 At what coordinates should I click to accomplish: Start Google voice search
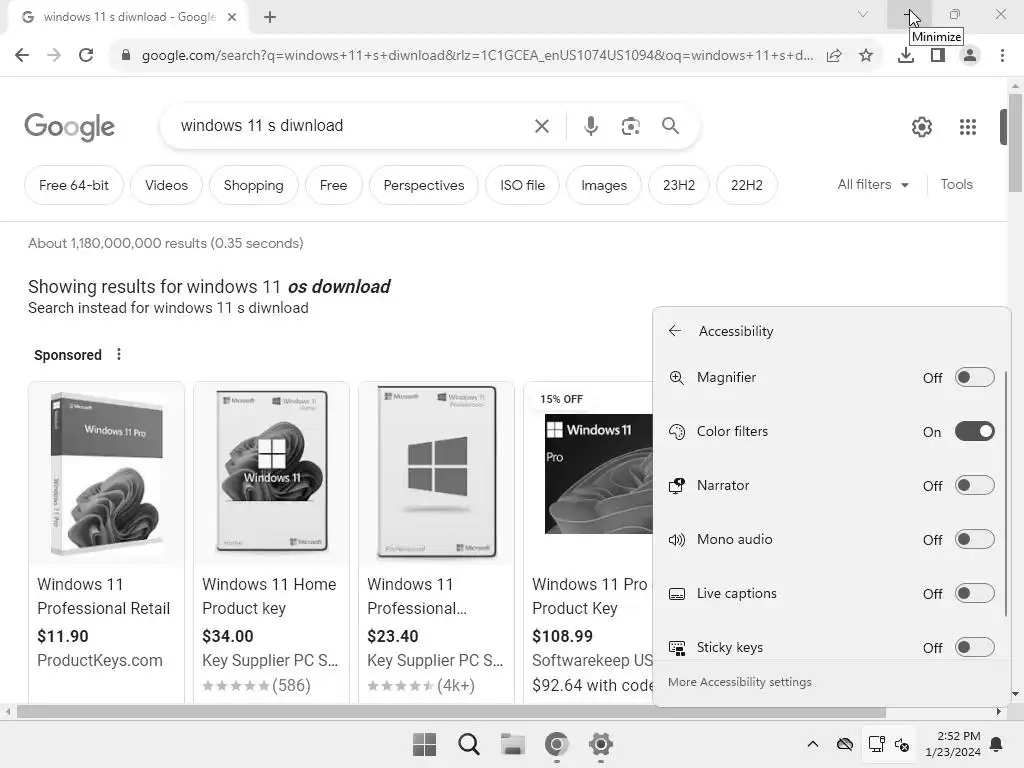[x=591, y=126]
